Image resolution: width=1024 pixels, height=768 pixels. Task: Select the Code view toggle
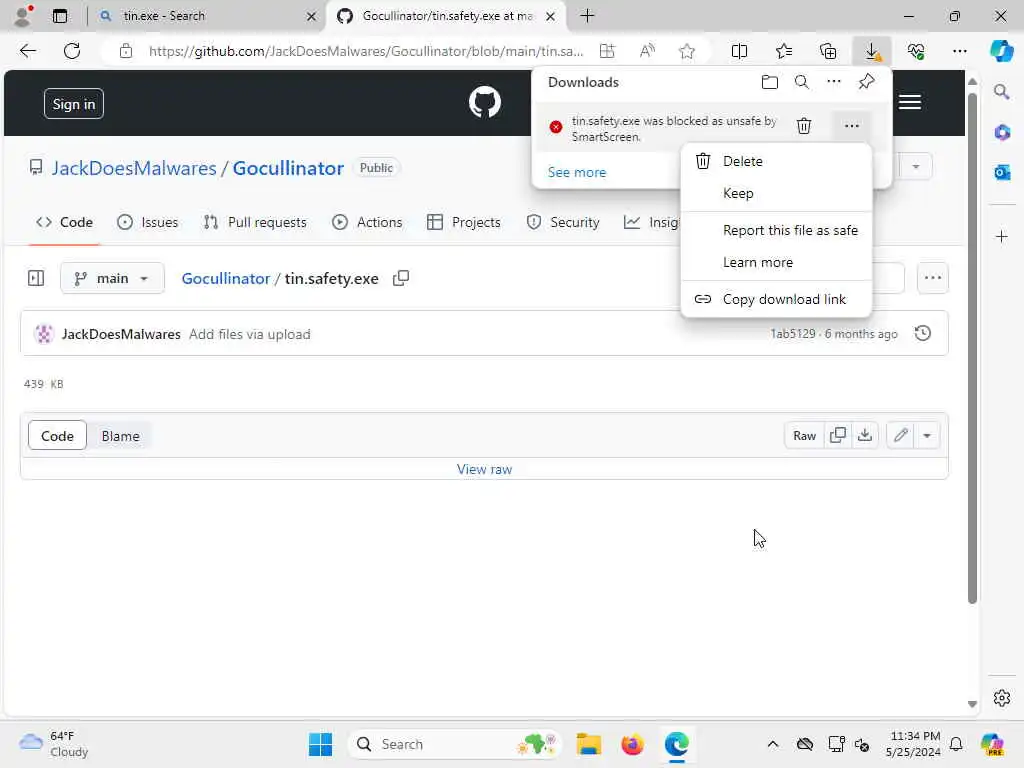(x=57, y=436)
